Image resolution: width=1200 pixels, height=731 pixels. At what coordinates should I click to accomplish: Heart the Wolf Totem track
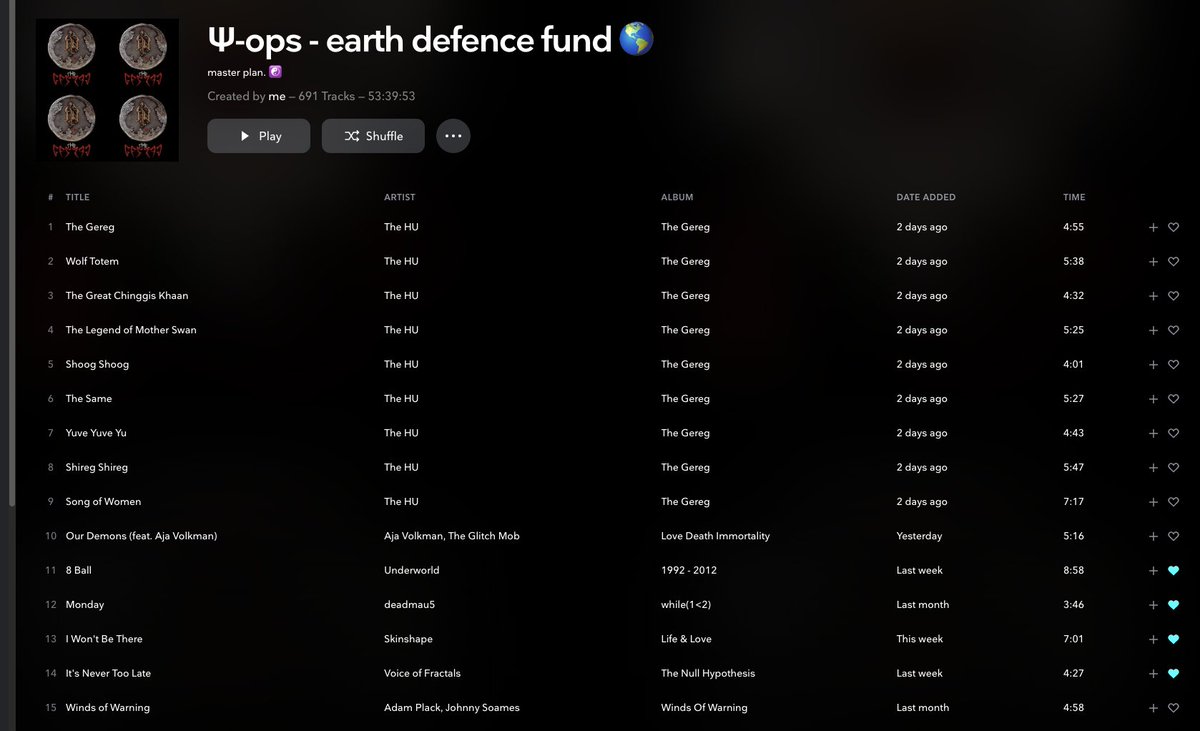[1174, 261]
